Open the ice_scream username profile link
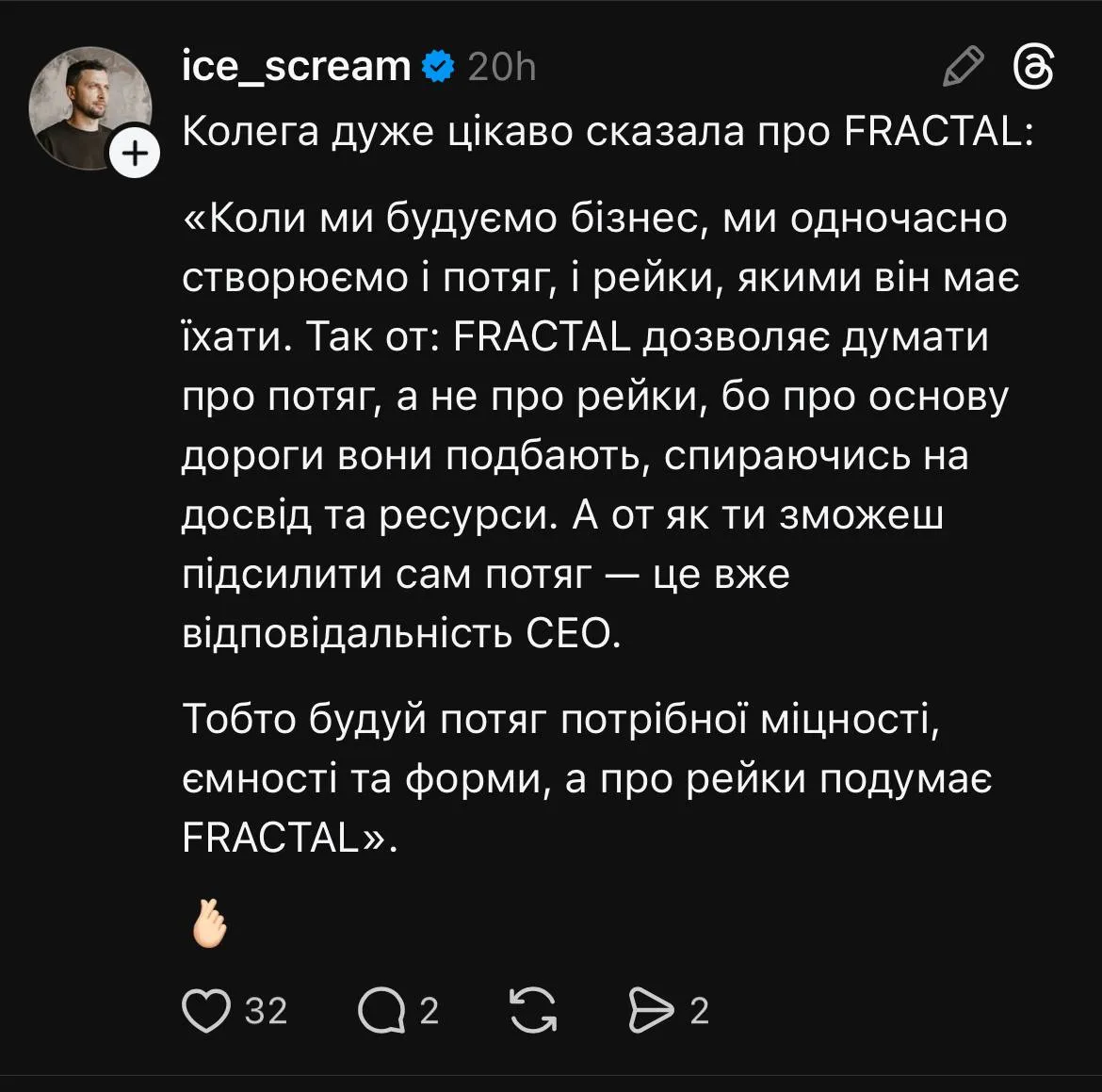 click(296, 67)
